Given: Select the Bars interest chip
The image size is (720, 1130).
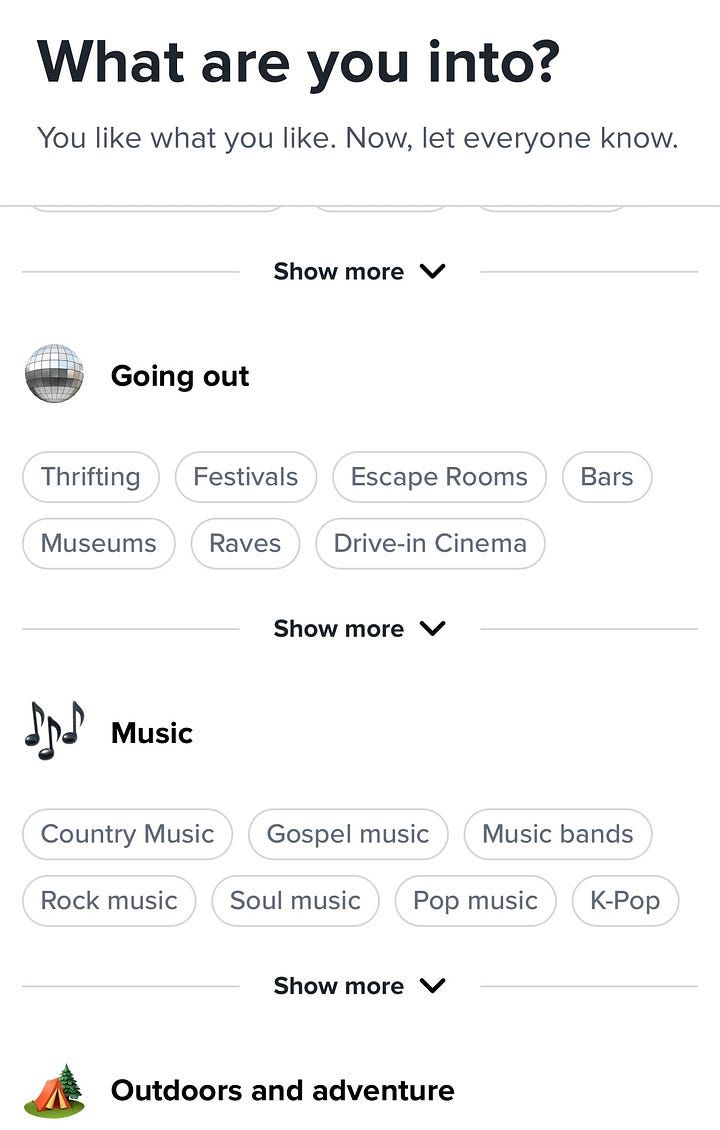Looking at the screenshot, I should click(607, 477).
